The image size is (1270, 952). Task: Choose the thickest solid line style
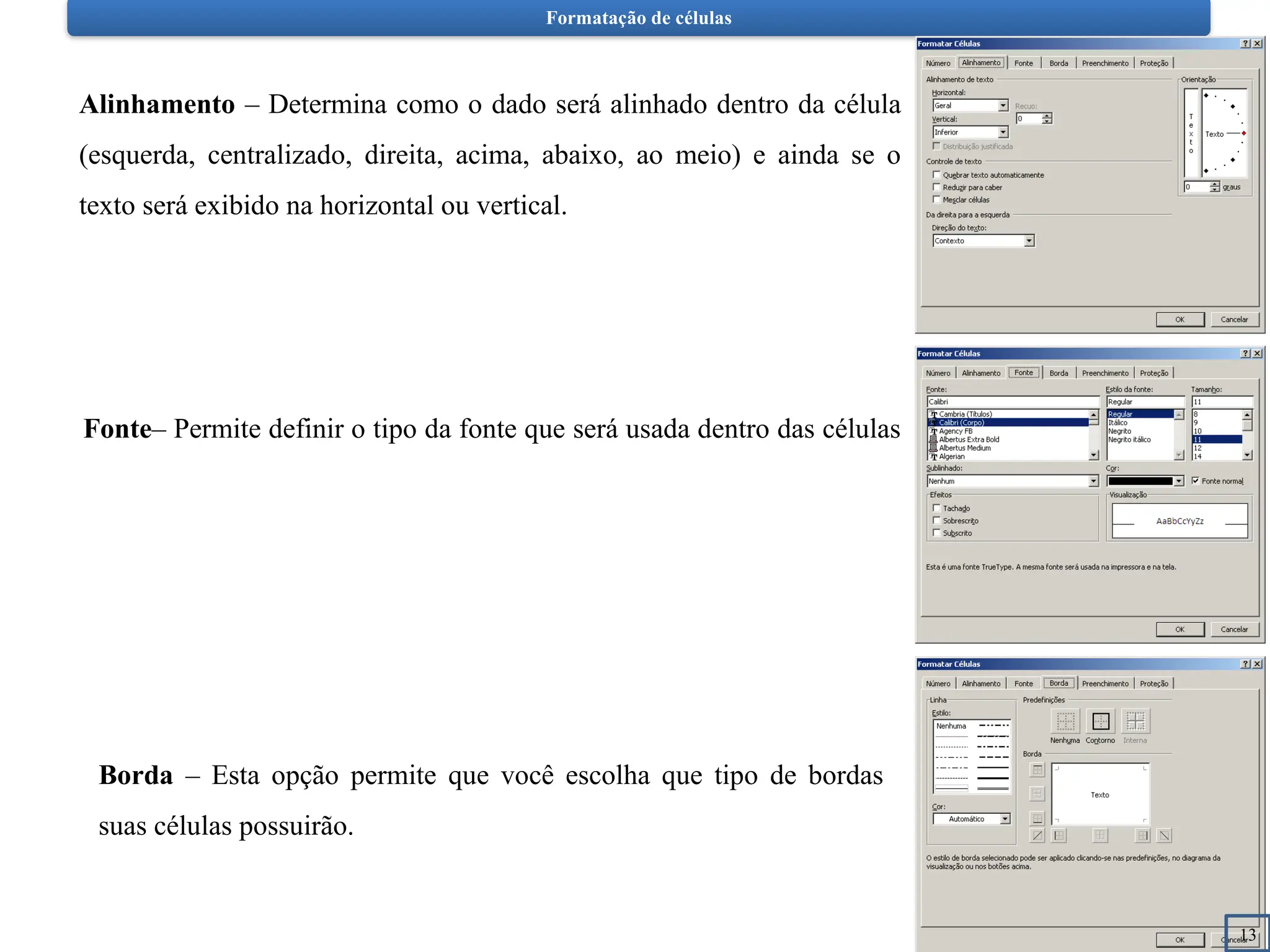click(x=993, y=778)
